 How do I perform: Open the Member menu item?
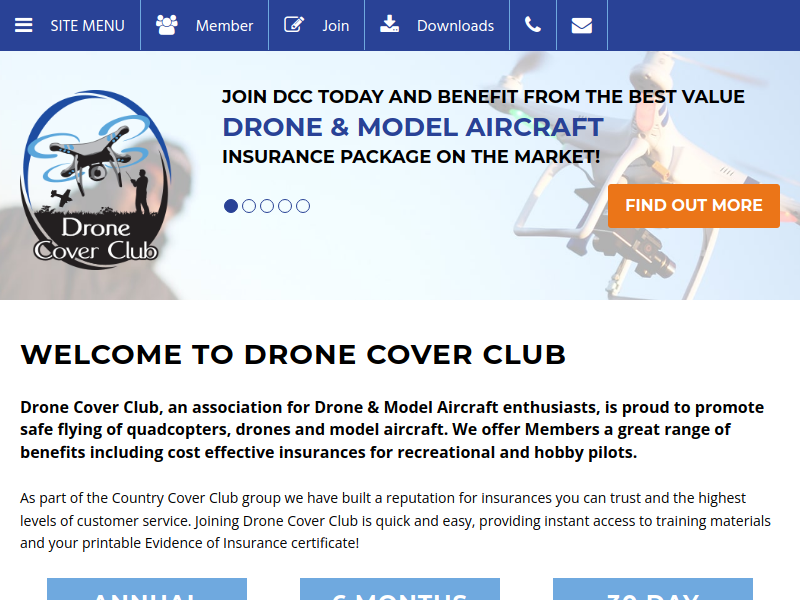pos(224,26)
